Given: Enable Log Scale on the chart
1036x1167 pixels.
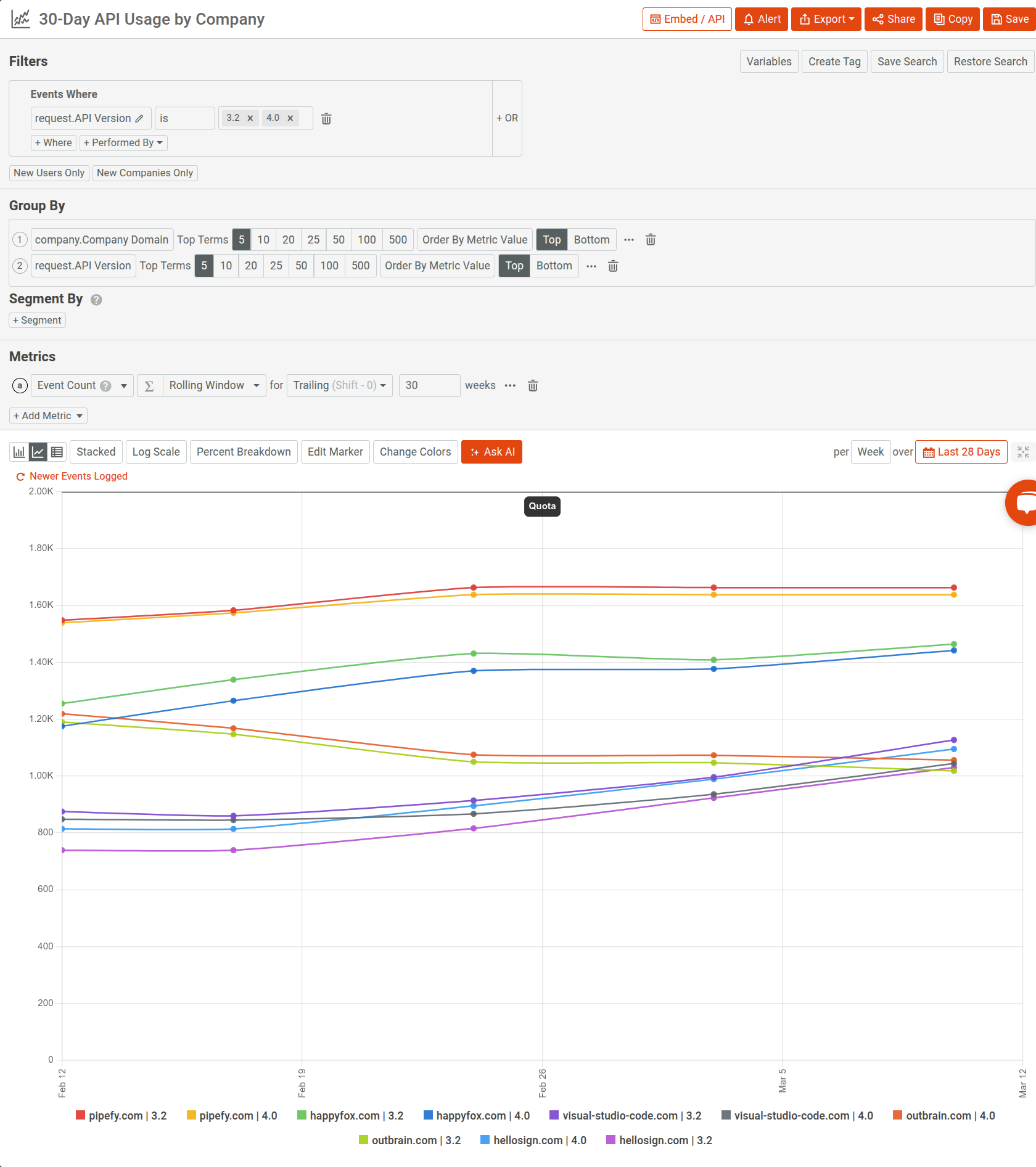Looking at the screenshot, I should coord(155,452).
